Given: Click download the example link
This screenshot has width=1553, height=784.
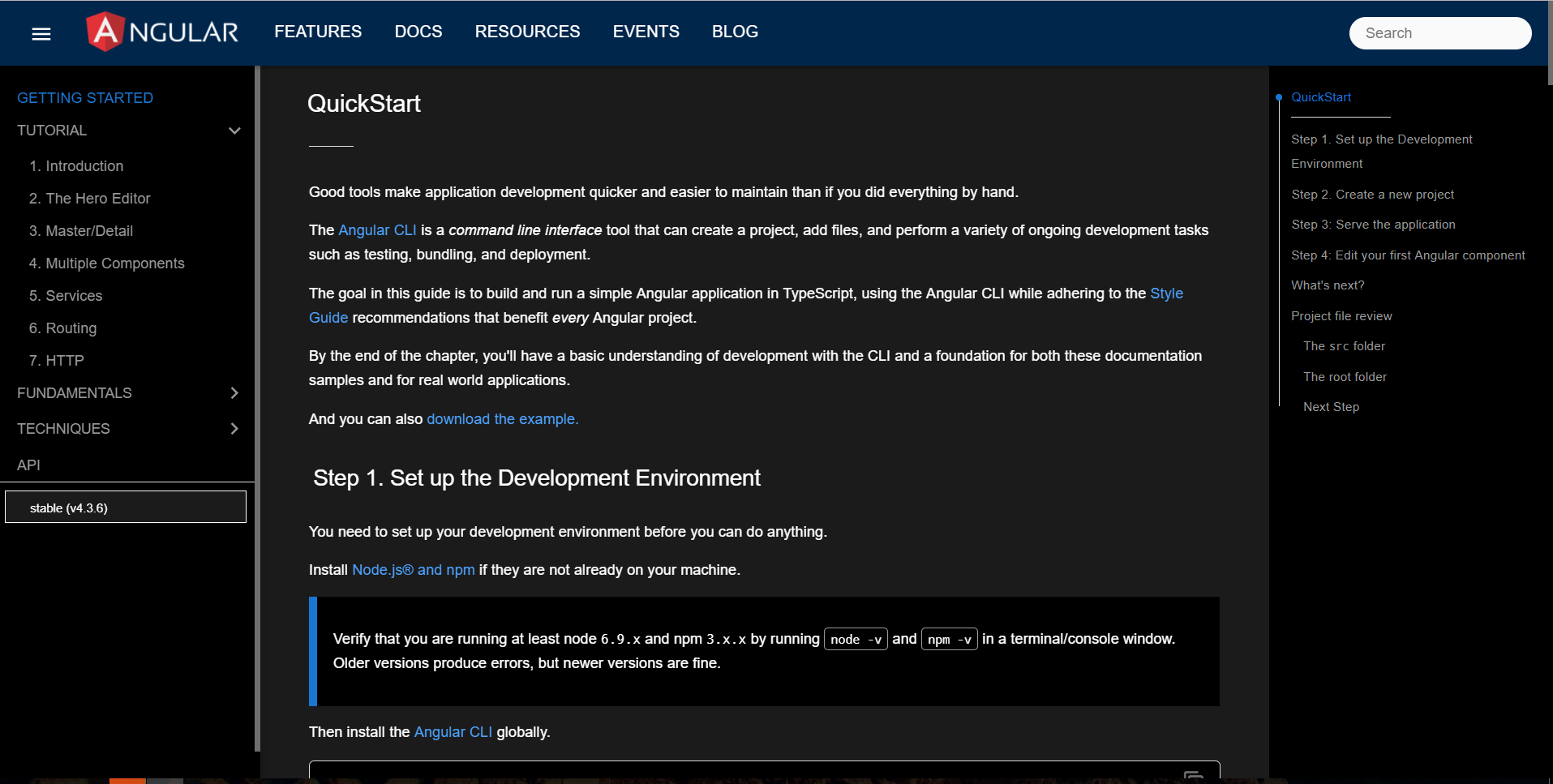Looking at the screenshot, I should (502, 419).
